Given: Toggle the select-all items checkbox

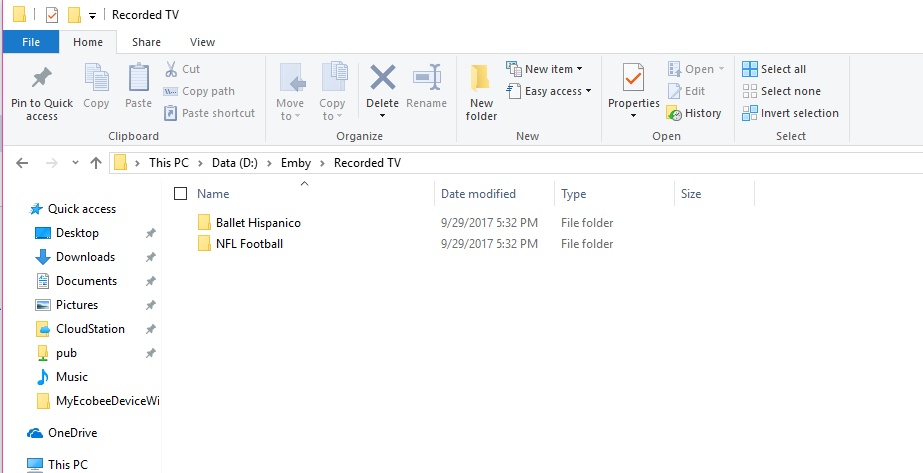Looking at the screenshot, I should [x=181, y=194].
